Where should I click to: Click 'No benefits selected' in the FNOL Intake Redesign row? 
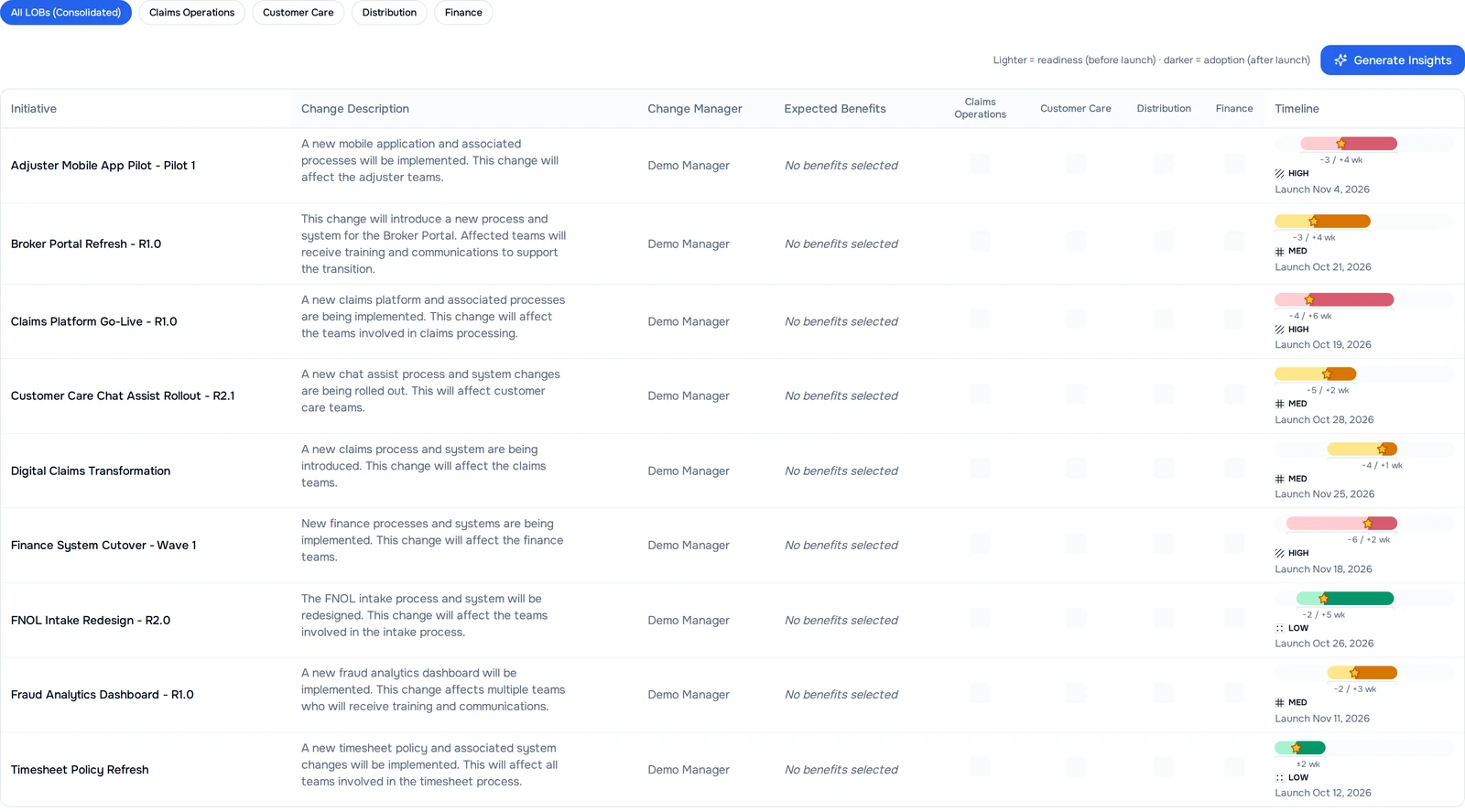(841, 621)
